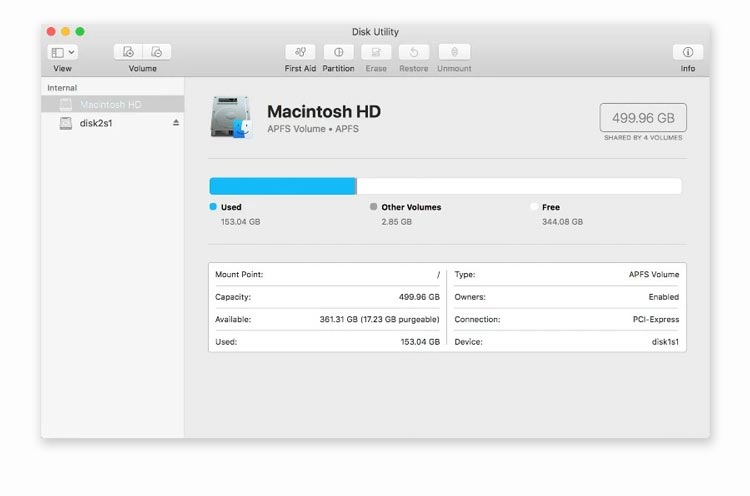750x496 pixels.
Task: Click the white free portion of storage bar
Action: tap(519, 186)
